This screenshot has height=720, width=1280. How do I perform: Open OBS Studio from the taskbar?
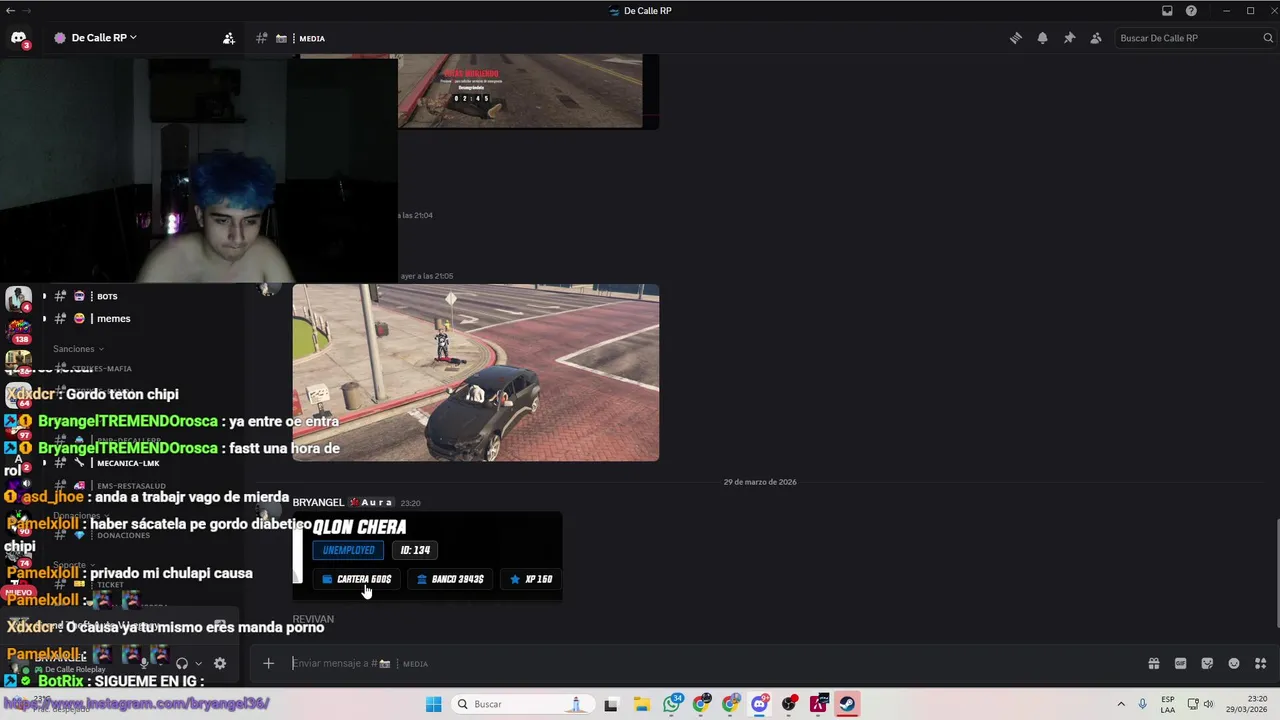[x=789, y=704]
